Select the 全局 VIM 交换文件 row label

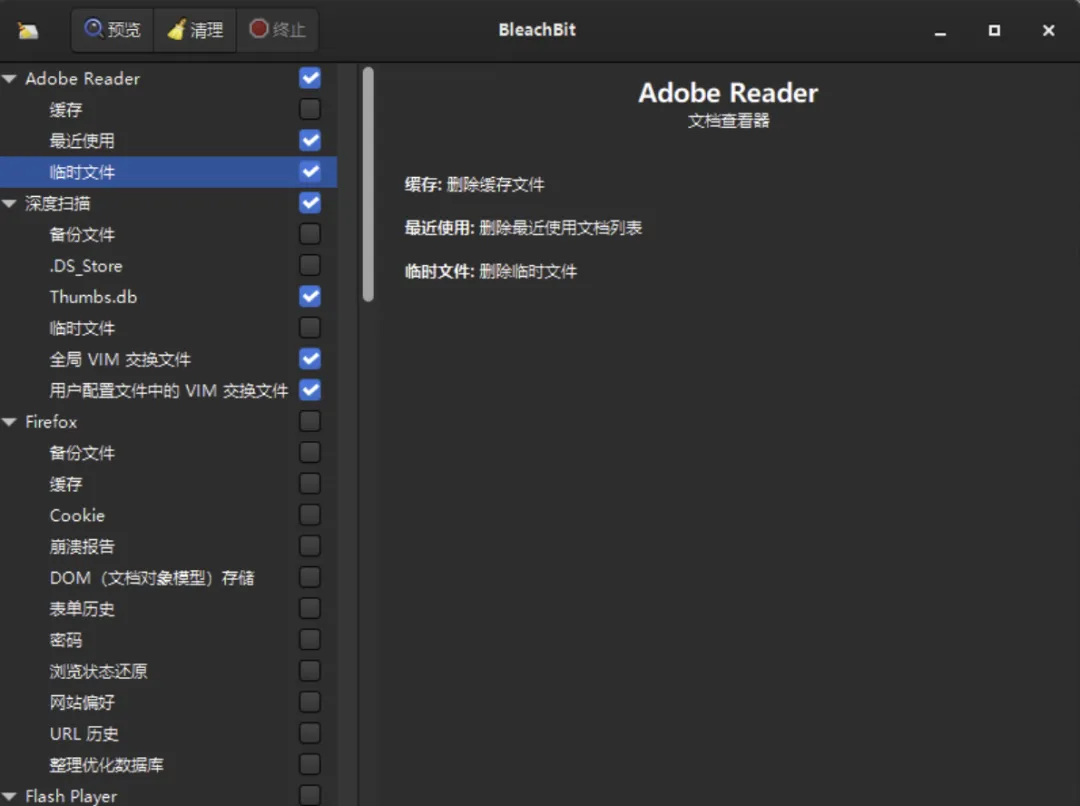pos(120,359)
